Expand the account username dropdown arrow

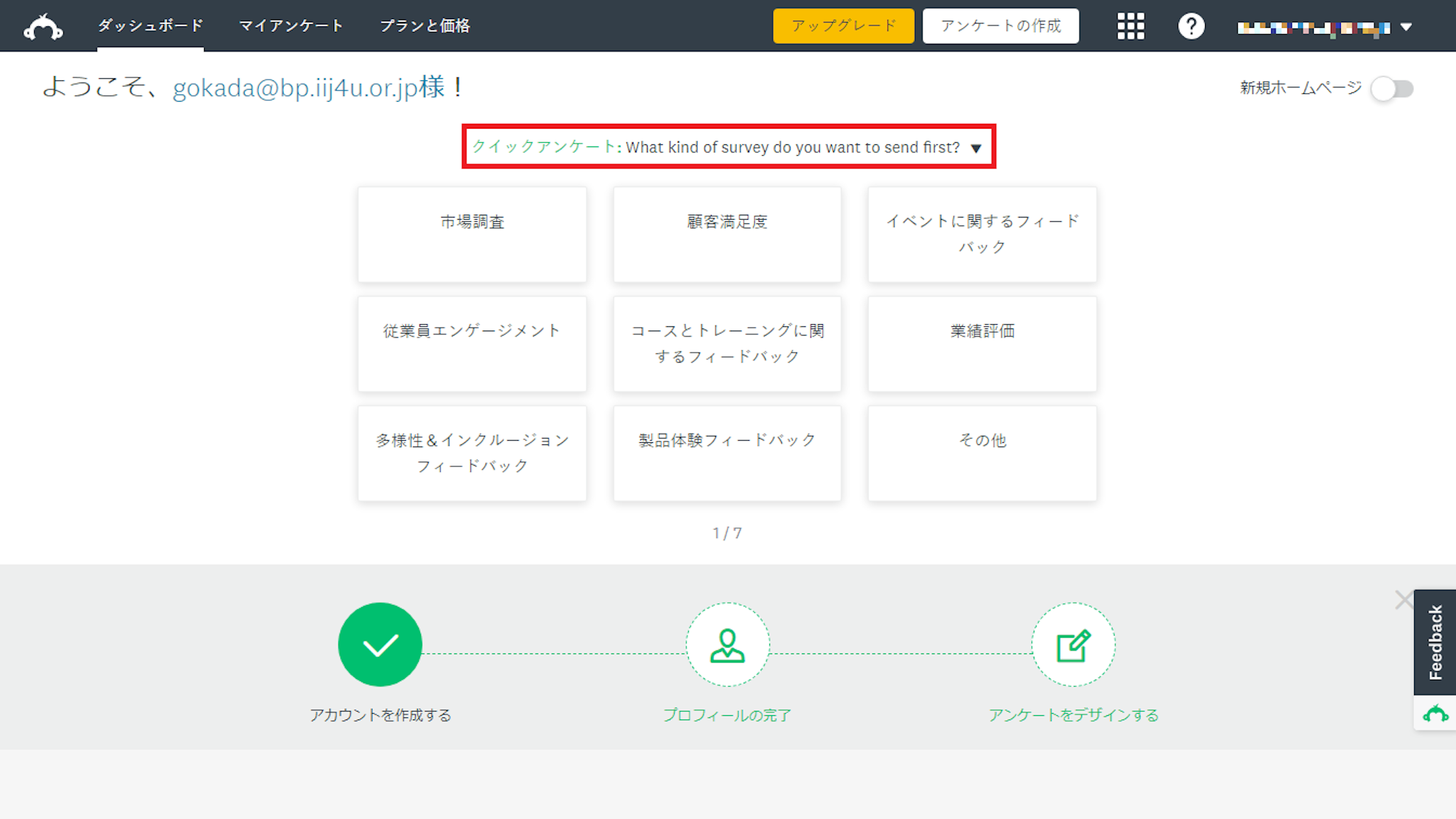tap(1406, 27)
